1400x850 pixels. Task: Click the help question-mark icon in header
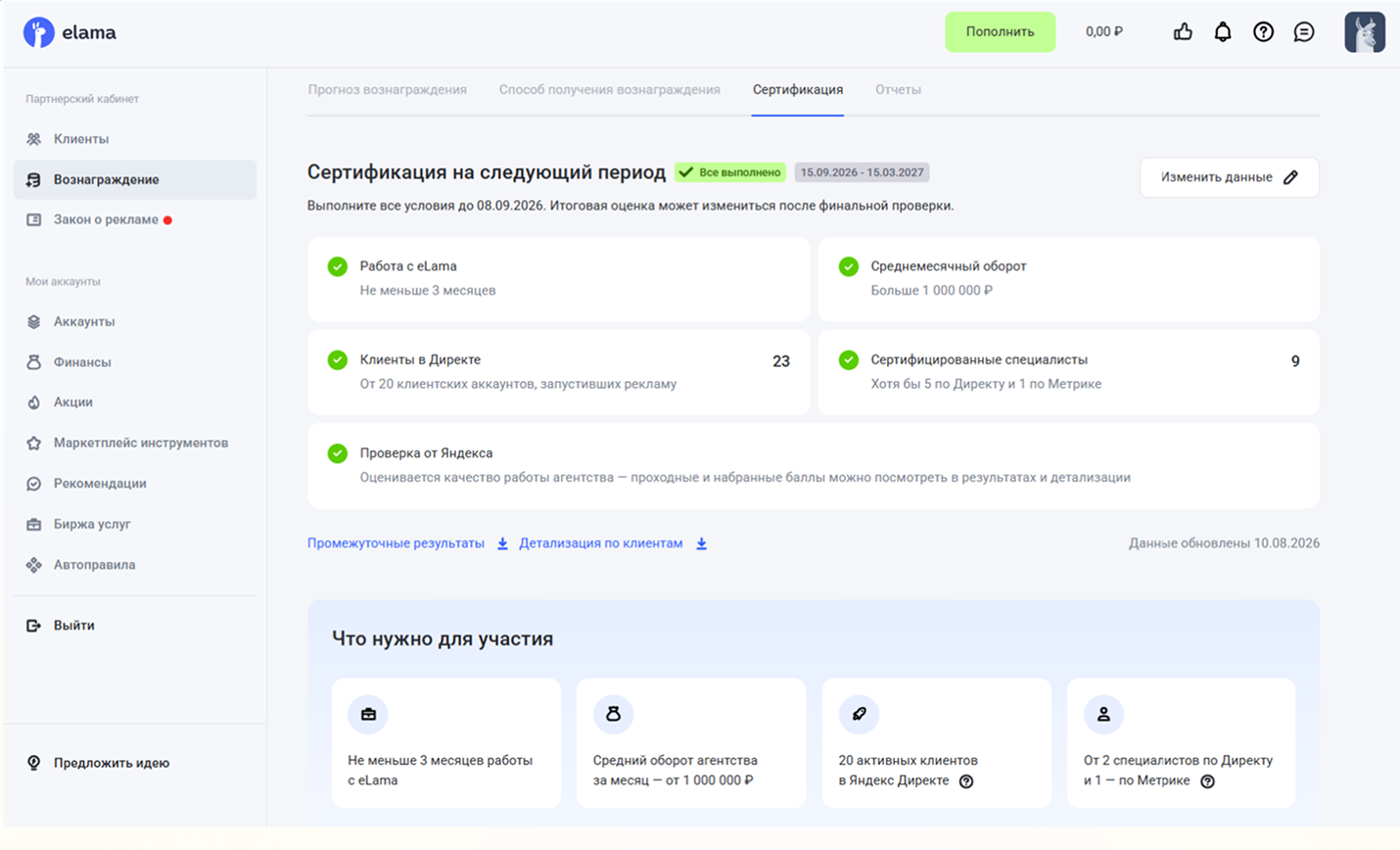pos(1263,31)
